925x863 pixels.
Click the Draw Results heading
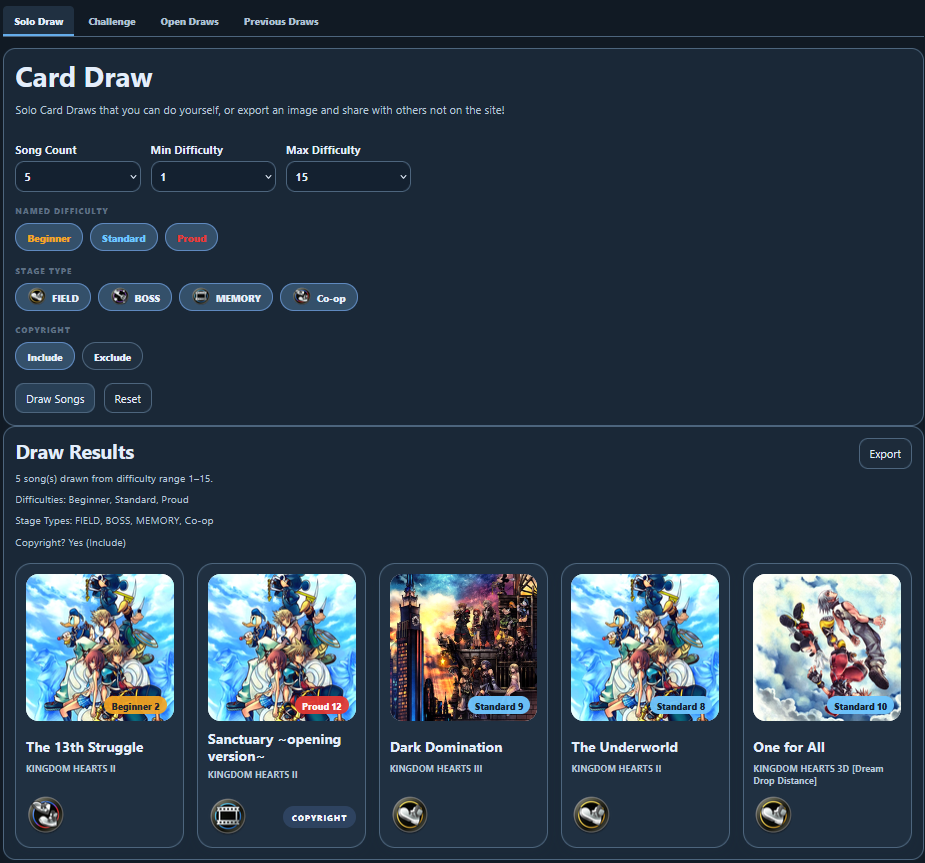[x=75, y=452]
